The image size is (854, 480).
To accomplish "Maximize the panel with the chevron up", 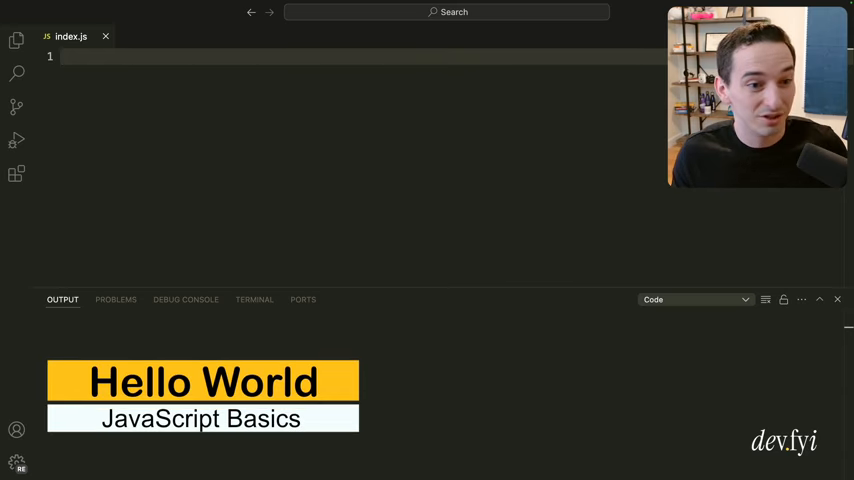I will tap(820, 299).
